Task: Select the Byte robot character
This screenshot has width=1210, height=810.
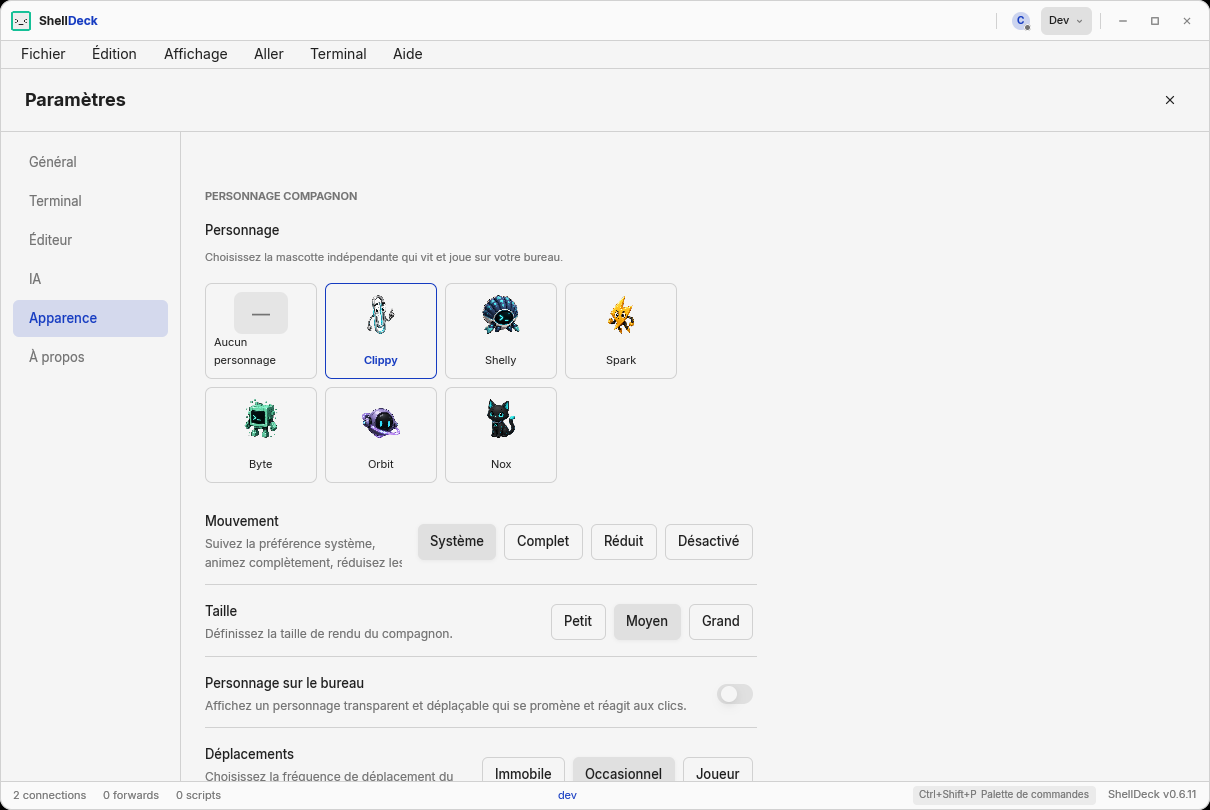Action: click(x=261, y=435)
